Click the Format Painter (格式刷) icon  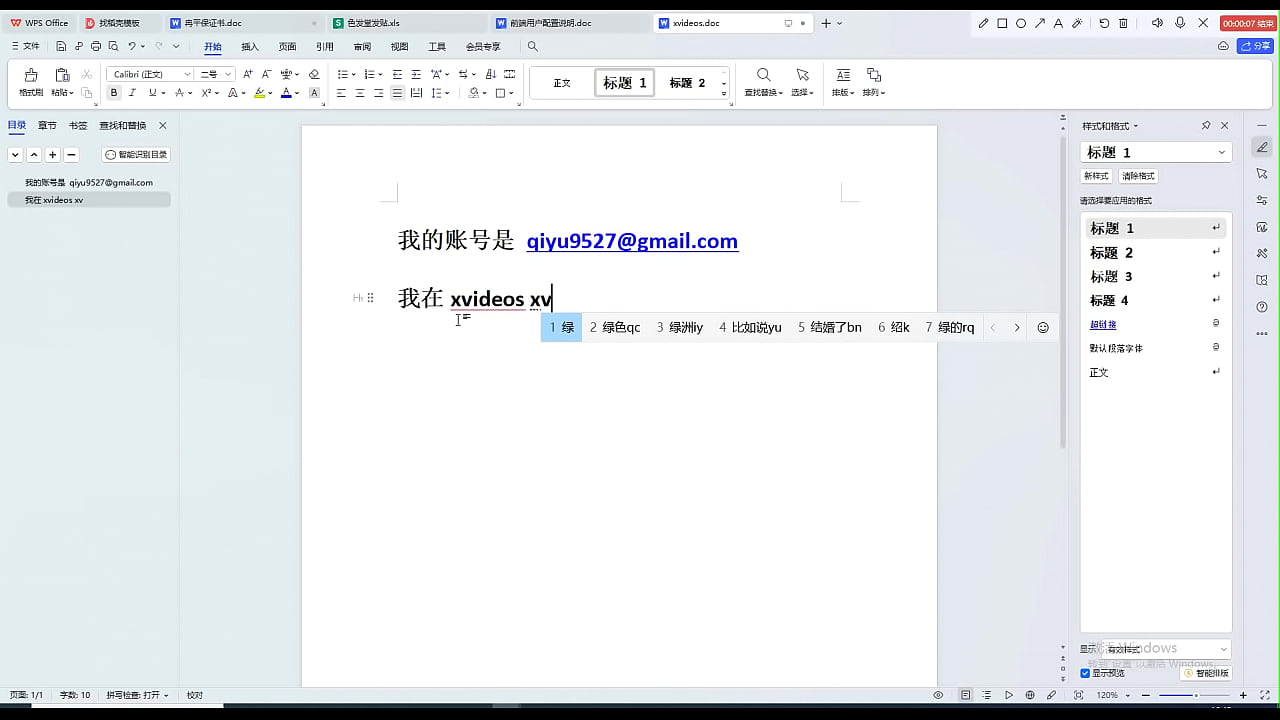pyautogui.click(x=30, y=75)
